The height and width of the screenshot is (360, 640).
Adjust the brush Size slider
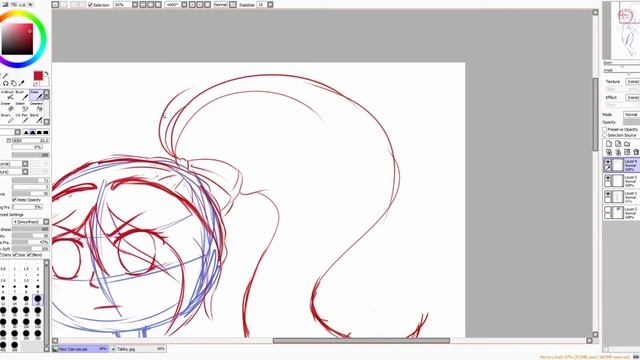(x=31, y=140)
